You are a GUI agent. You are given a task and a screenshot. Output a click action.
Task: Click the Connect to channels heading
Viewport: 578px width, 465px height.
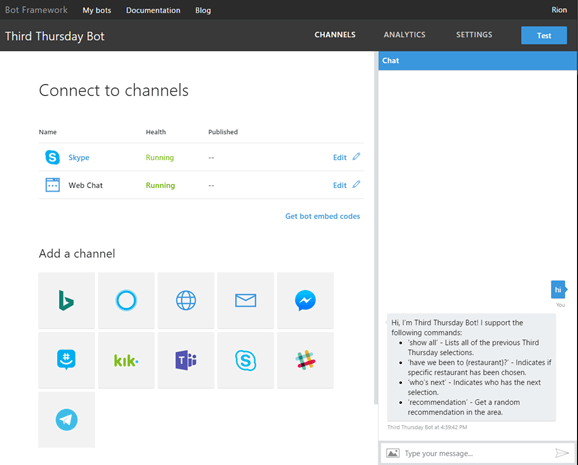114,90
